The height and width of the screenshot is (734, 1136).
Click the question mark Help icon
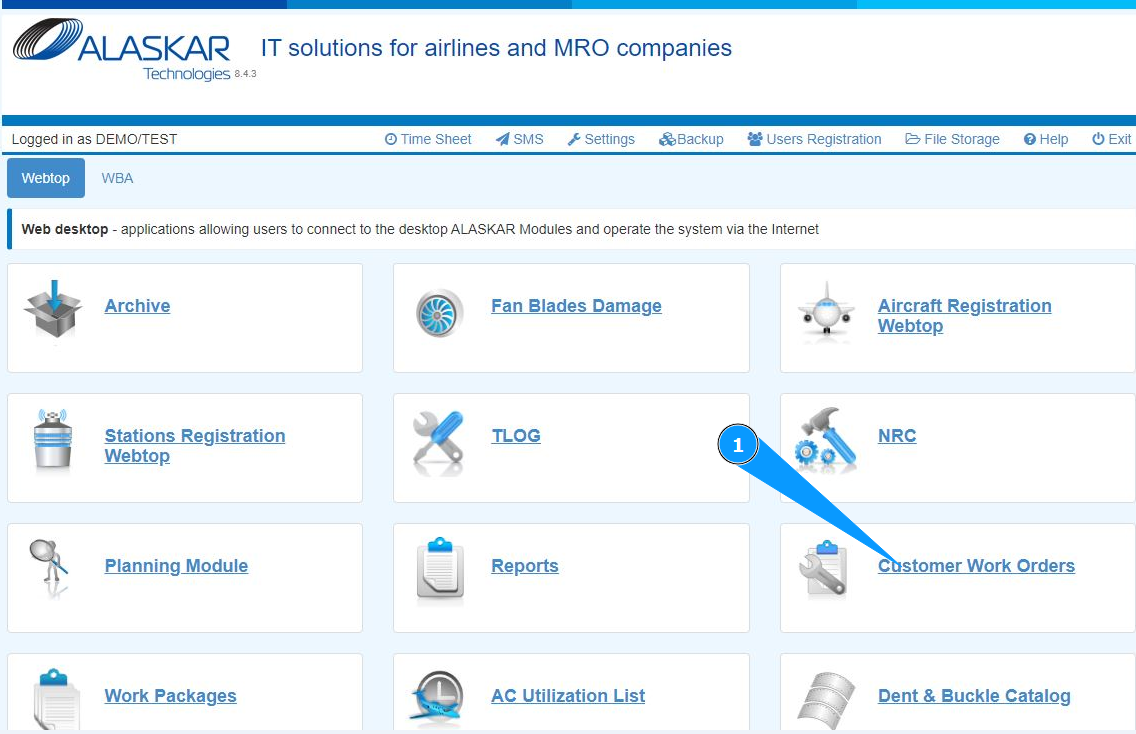tap(1030, 139)
